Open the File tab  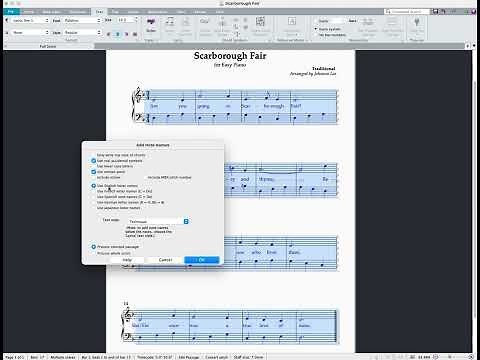point(11,12)
